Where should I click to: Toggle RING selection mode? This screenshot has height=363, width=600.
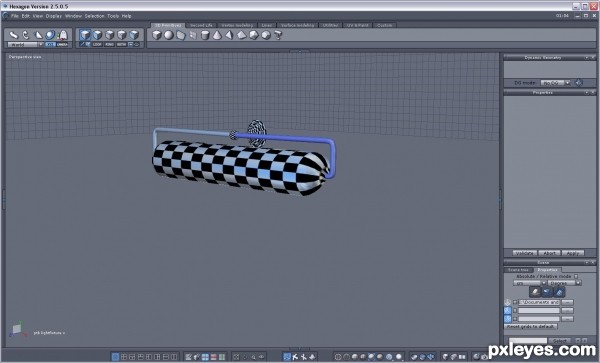pos(109,45)
